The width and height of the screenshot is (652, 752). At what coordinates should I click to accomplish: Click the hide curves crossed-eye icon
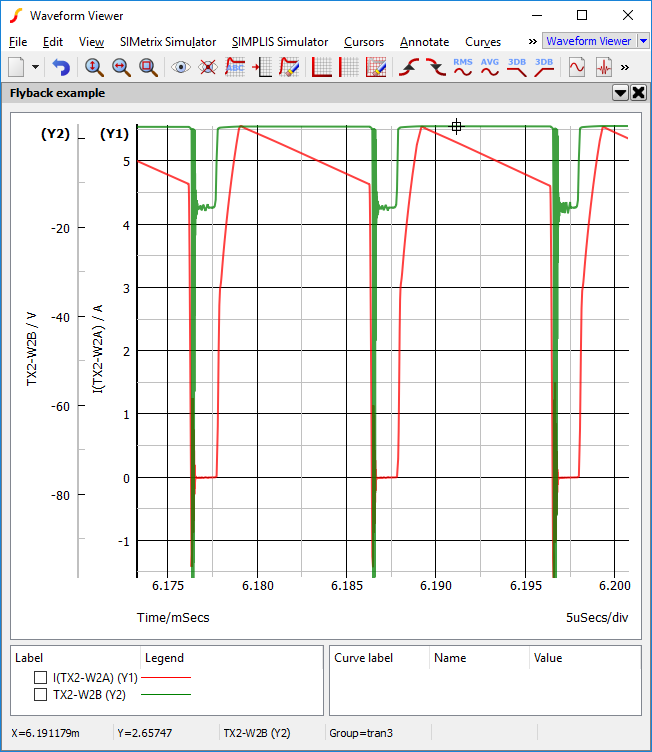[x=208, y=67]
